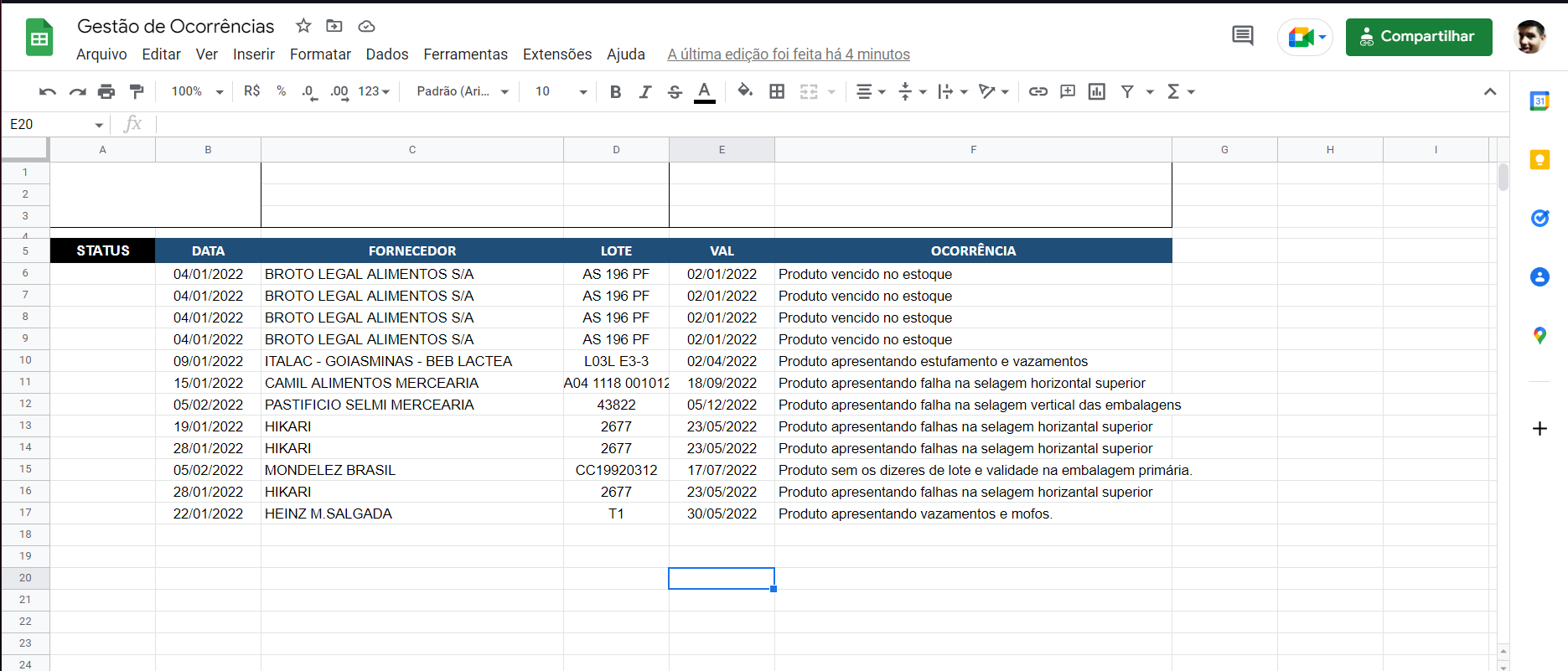The width and height of the screenshot is (1568, 671).
Task: Undo the last action
Action: coord(48,91)
